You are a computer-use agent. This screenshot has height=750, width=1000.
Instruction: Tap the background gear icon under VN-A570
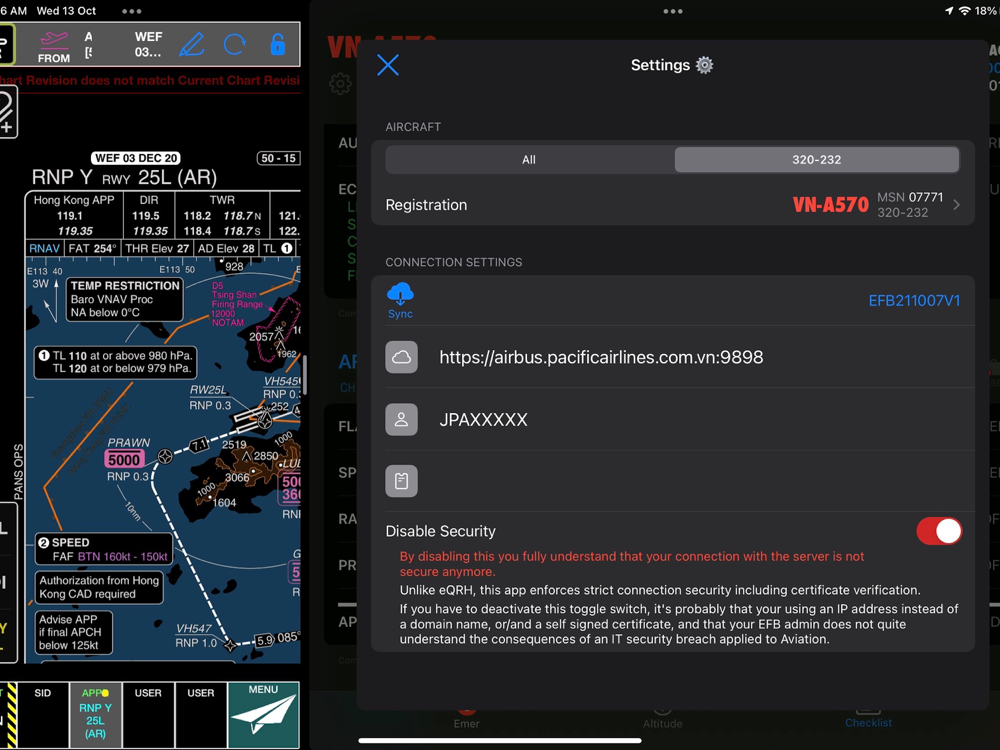(x=340, y=84)
